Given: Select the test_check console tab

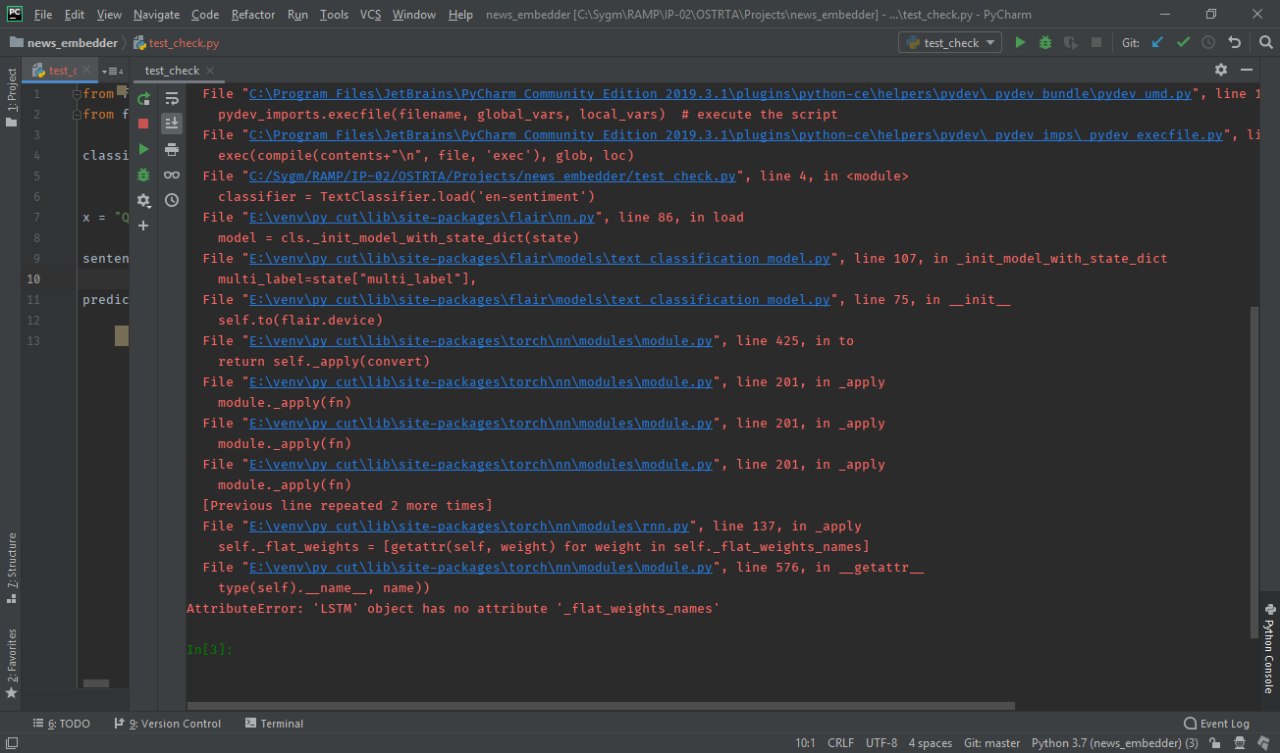Looking at the screenshot, I should click(172, 70).
